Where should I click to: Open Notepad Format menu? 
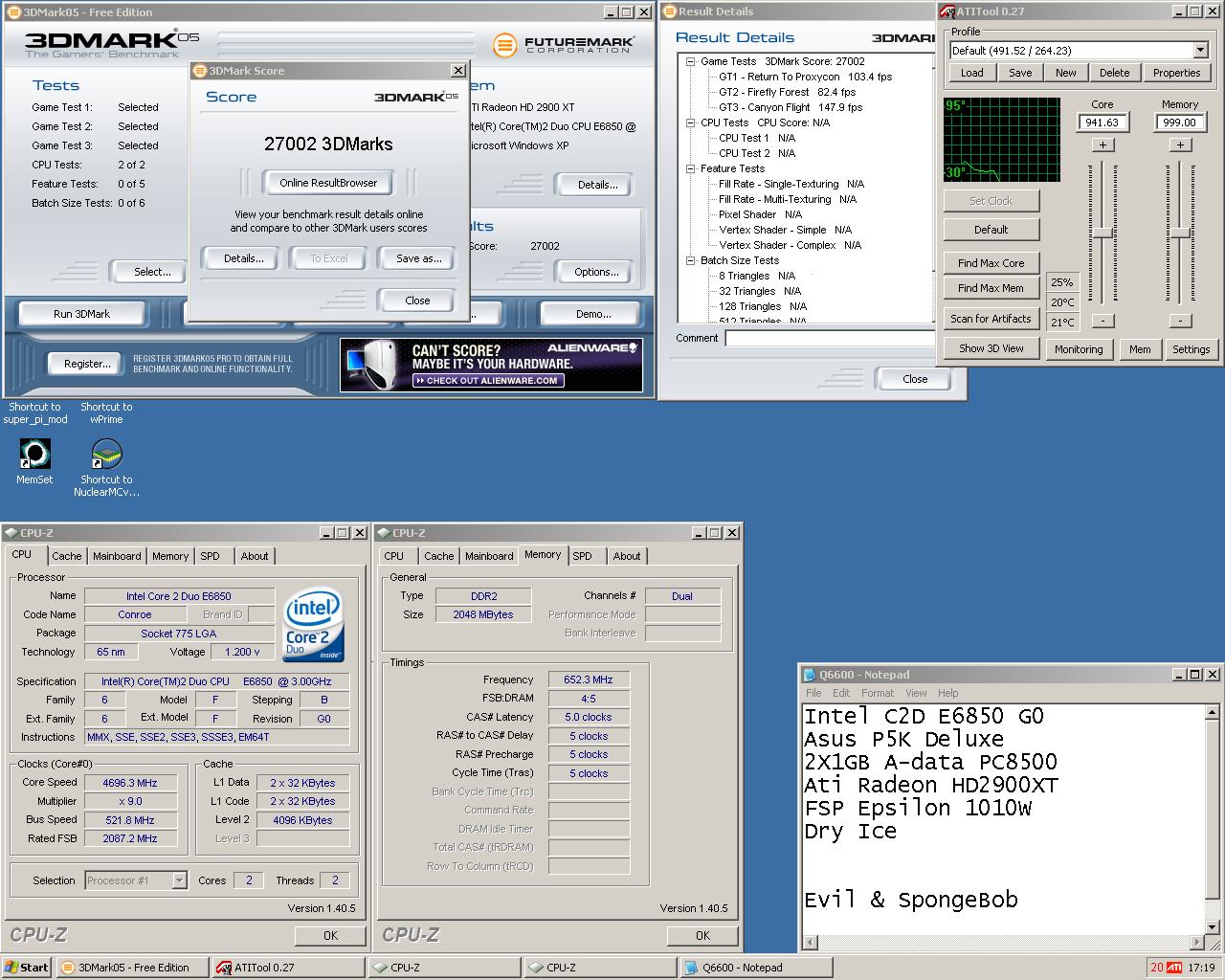point(878,693)
